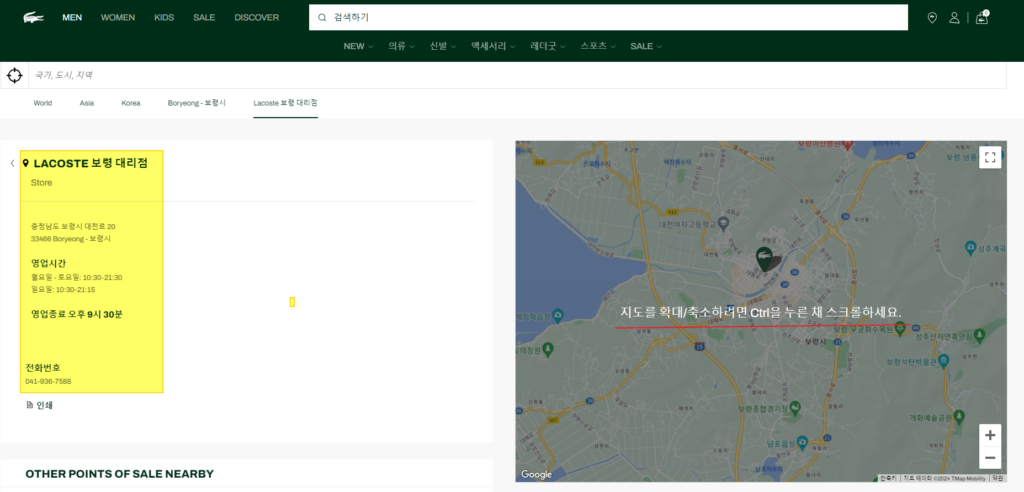Click the Lacoste store marker on map
The height and width of the screenshot is (492, 1024).
tap(763, 259)
